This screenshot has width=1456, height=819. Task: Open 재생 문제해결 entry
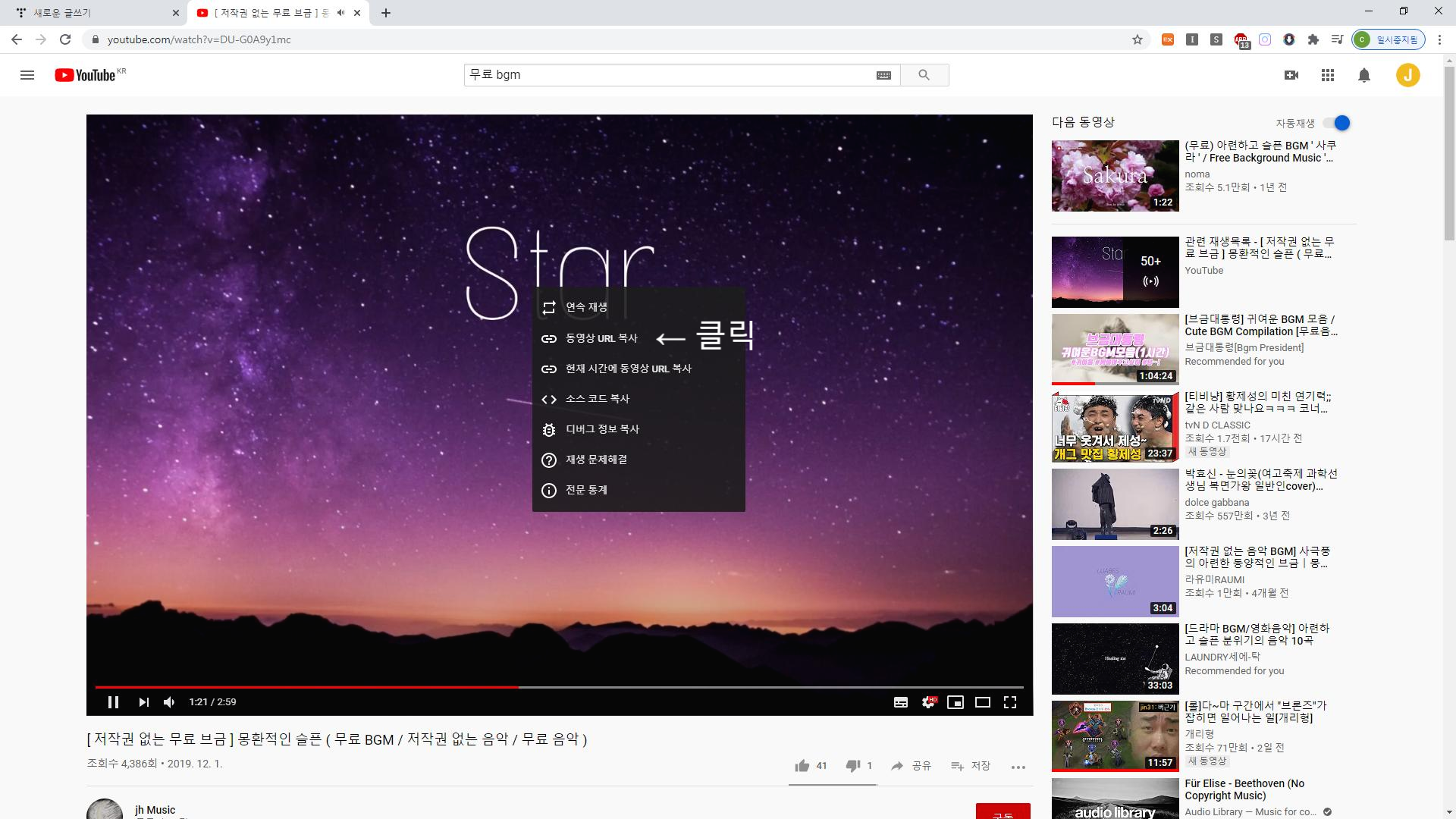pos(639,460)
